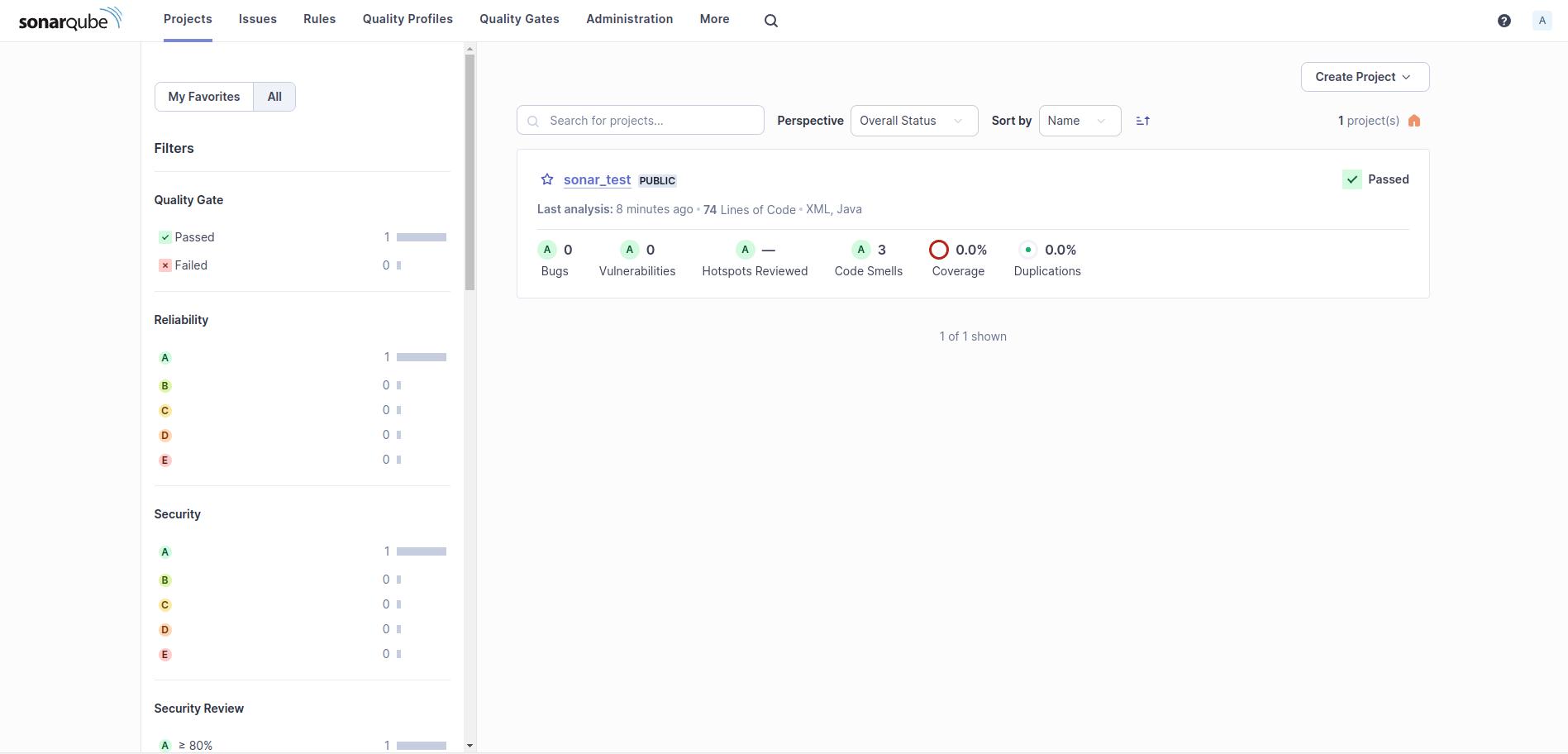Open the Administration section
The height and width of the screenshot is (754, 1568).
[629, 19]
